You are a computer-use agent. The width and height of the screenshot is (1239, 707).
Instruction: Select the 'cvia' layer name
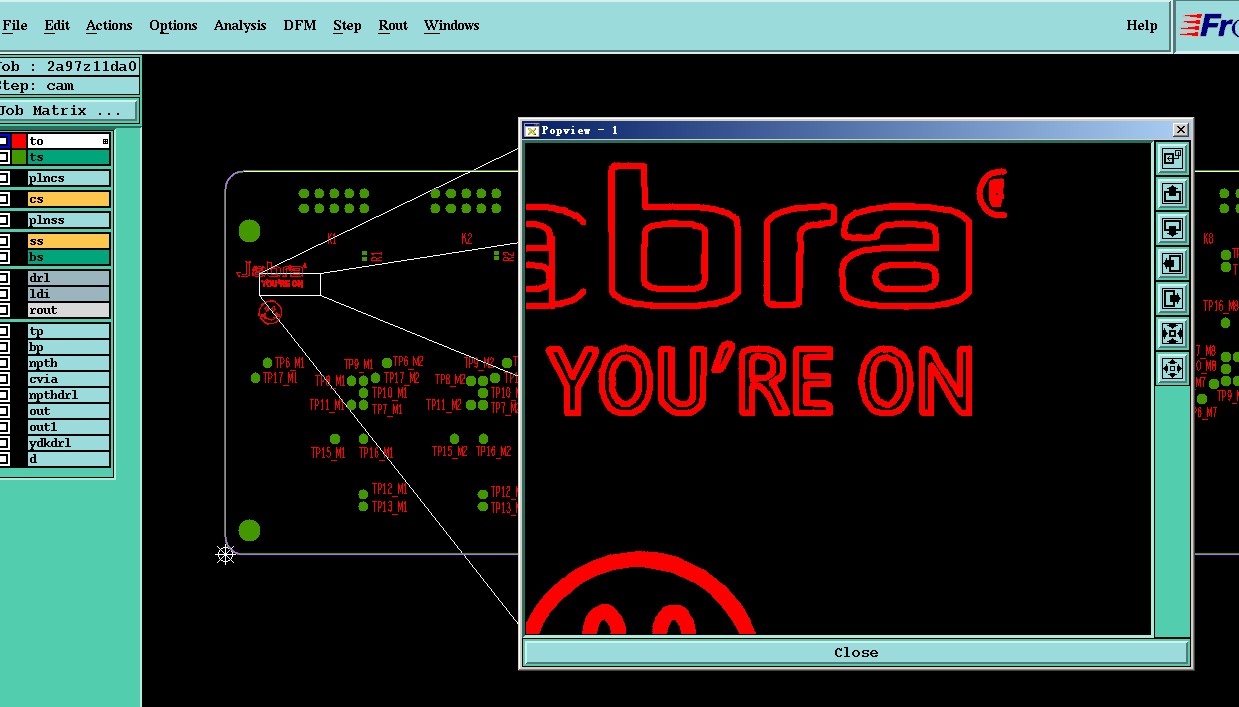(x=69, y=379)
